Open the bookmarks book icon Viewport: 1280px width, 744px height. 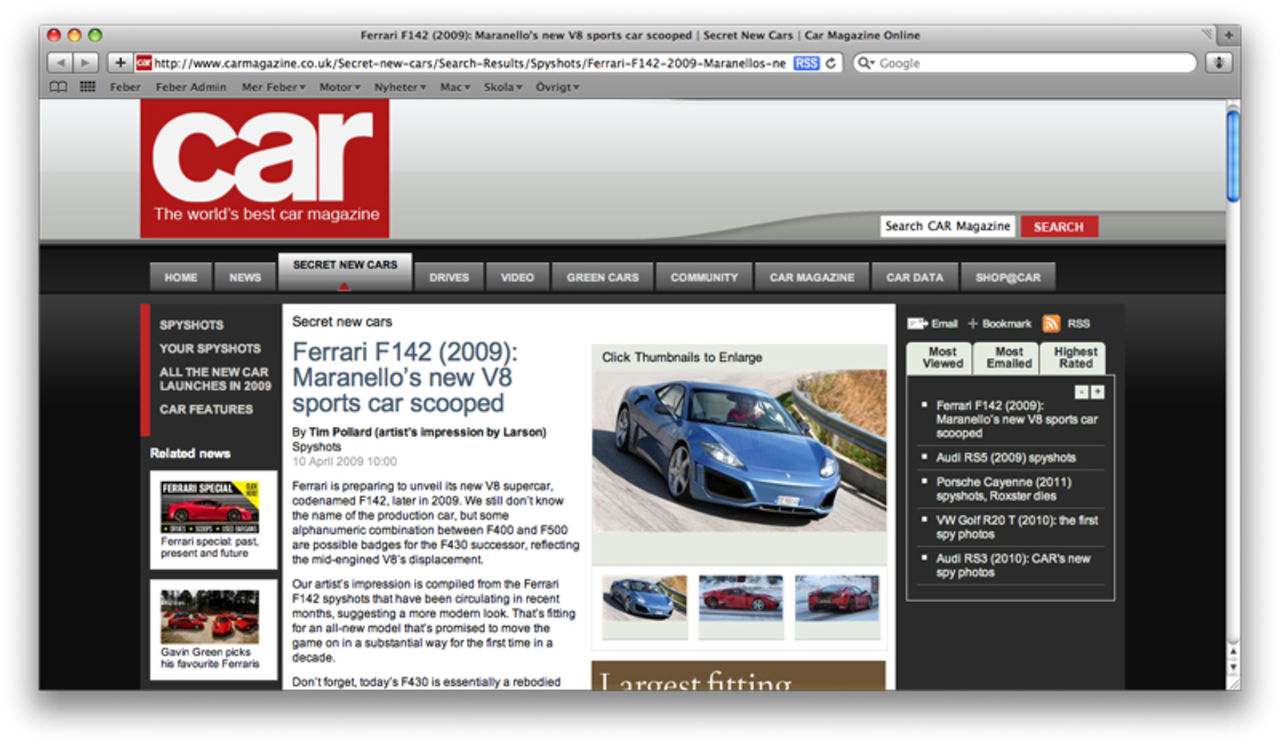click(x=57, y=86)
